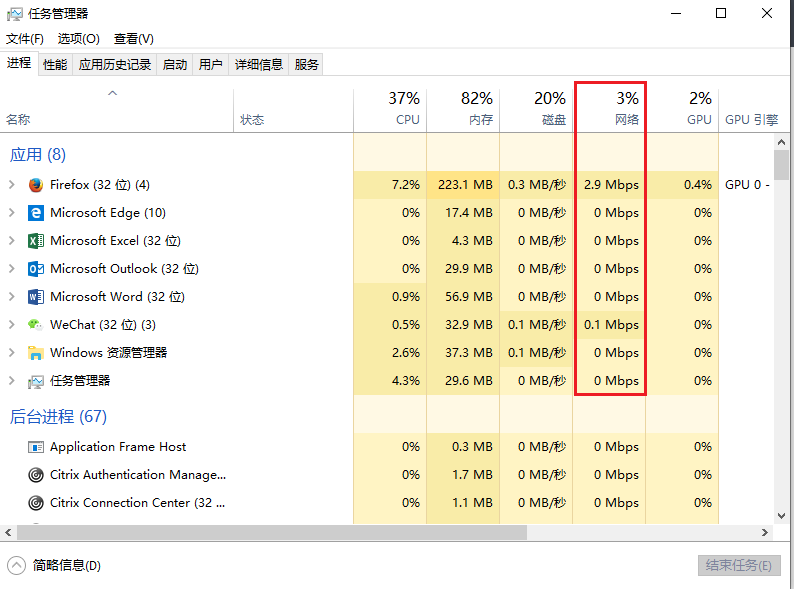Switch to the 性能 tab

55,65
